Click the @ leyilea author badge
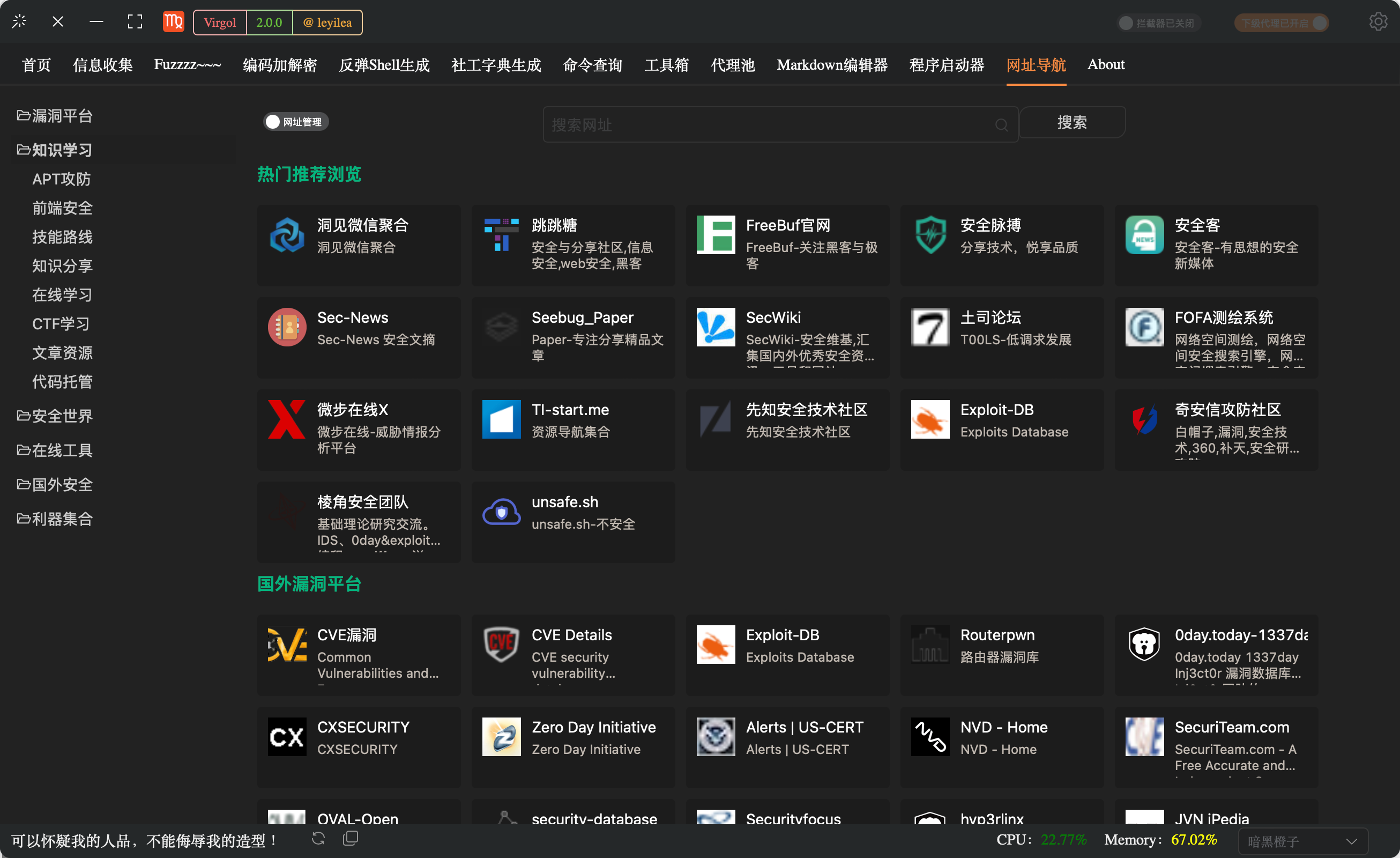1400x858 pixels. [x=327, y=23]
